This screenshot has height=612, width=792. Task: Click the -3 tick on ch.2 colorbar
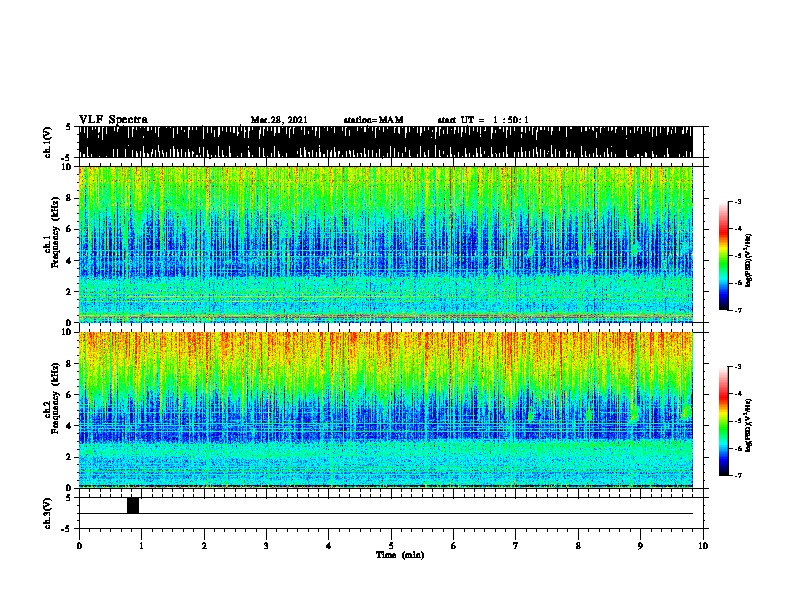(737, 367)
